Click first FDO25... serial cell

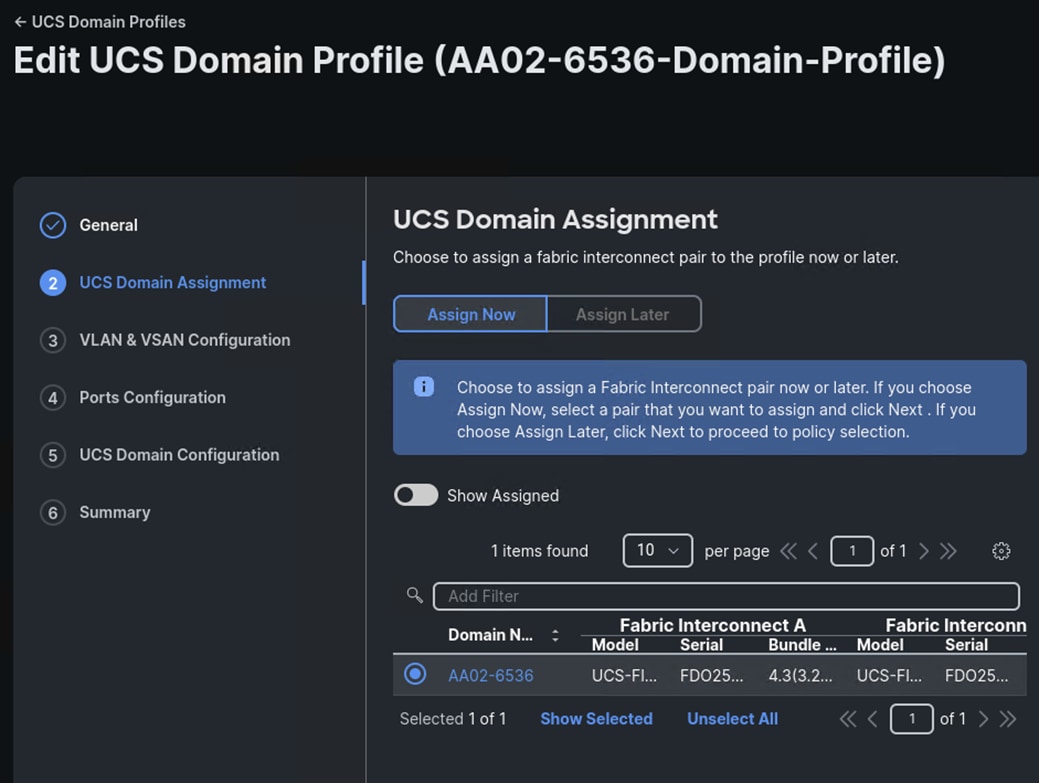click(711, 676)
